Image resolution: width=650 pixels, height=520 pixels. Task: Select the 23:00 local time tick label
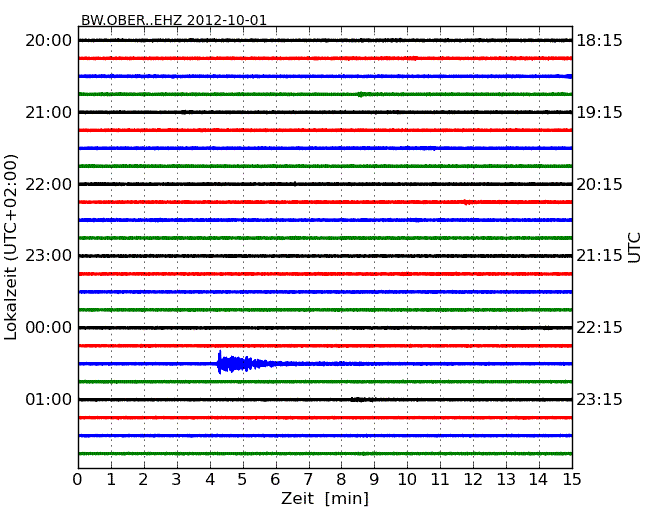click(49, 255)
